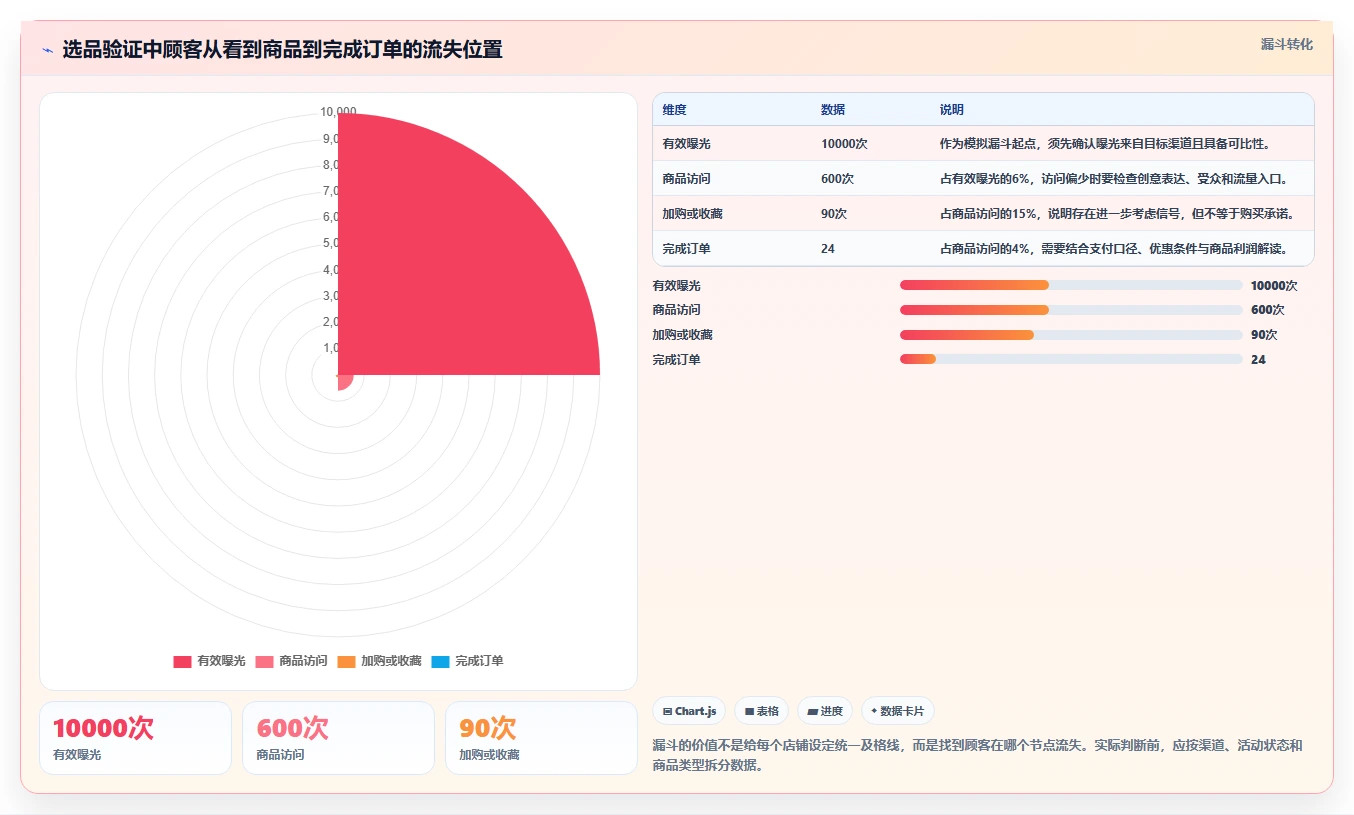Click the 数据卡片 tag chip
This screenshot has height=815, width=1354.
898,711
